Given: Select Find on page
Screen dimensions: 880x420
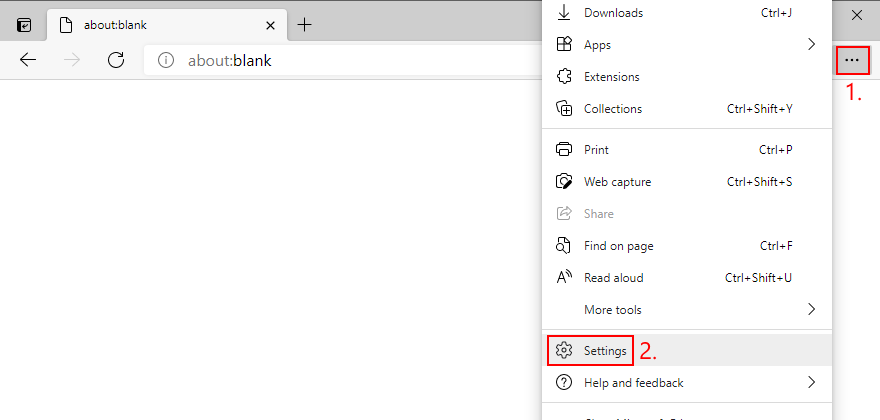Looking at the screenshot, I should coord(619,246).
